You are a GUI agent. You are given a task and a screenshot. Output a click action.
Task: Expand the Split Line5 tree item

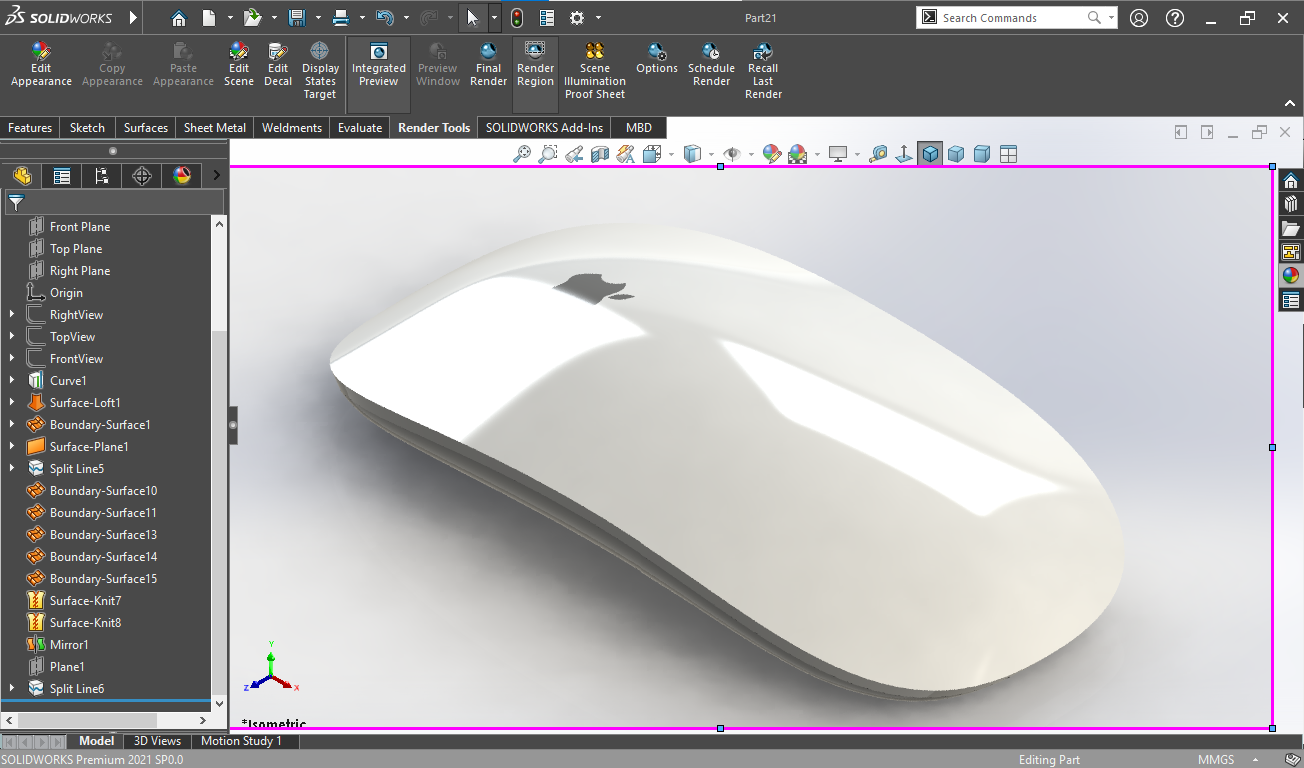tap(12, 469)
